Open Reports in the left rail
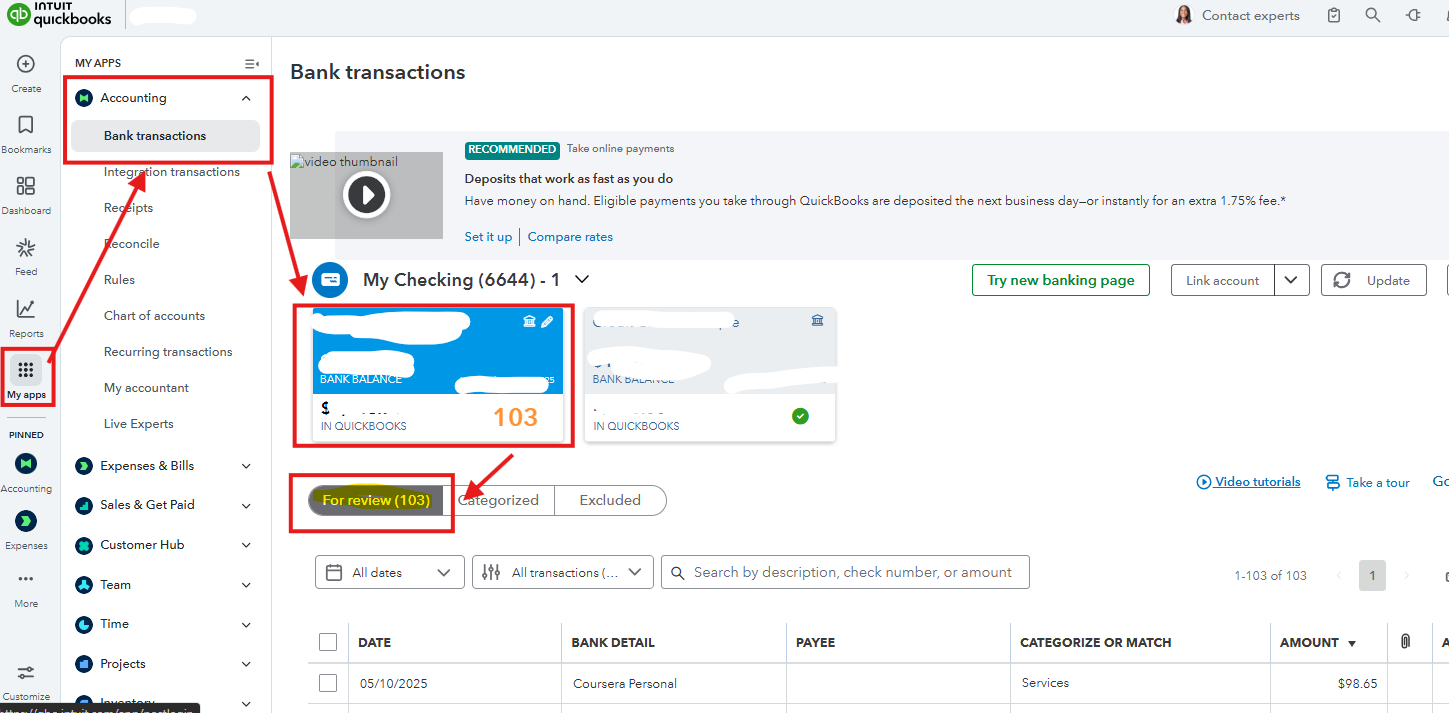 click(26, 309)
